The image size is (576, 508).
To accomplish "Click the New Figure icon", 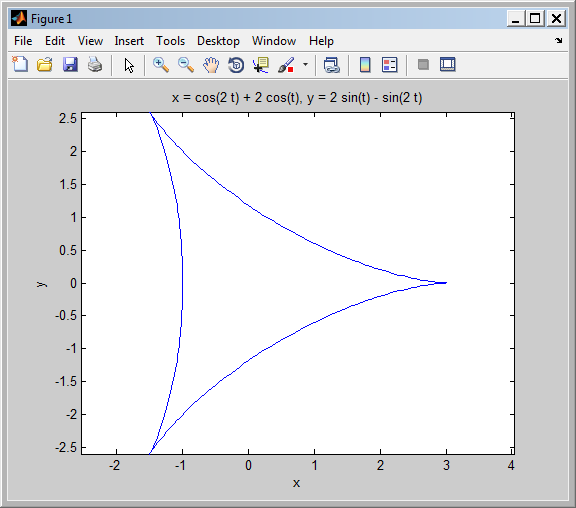I will pyautogui.click(x=20, y=65).
